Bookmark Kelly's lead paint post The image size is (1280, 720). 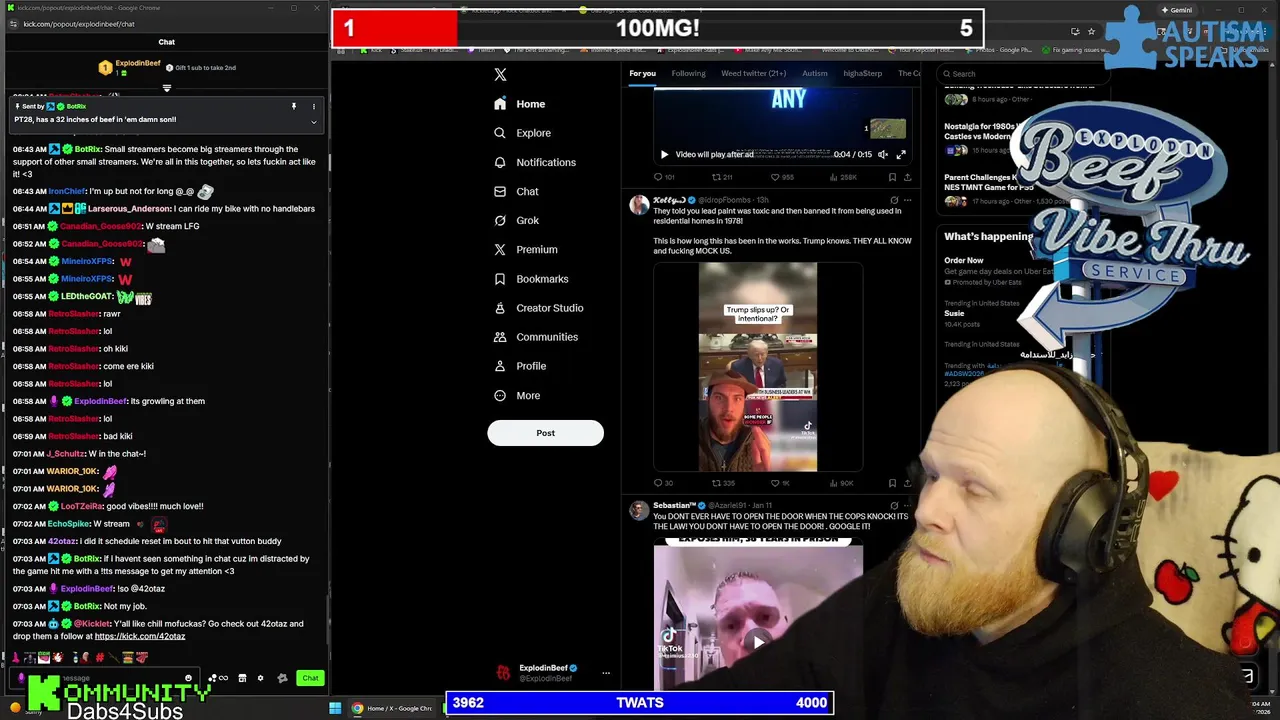click(892, 483)
